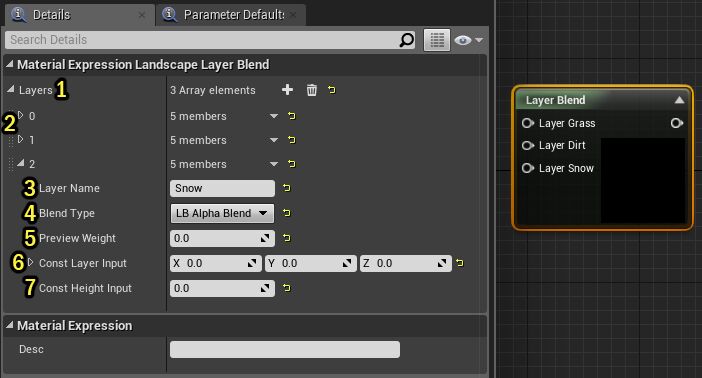Delete all Layers array elements with trash icon
This screenshot has height=378, width=702.
312,90
